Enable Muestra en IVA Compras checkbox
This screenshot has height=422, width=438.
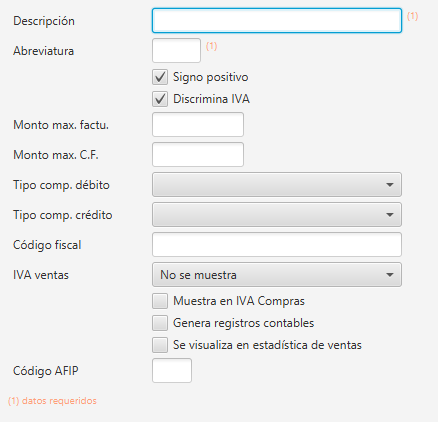tap(160, 301)
